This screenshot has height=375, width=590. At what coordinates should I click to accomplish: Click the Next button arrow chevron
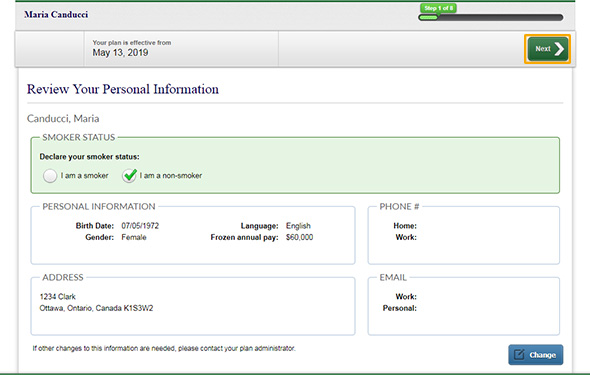click(x=559, y=49)
